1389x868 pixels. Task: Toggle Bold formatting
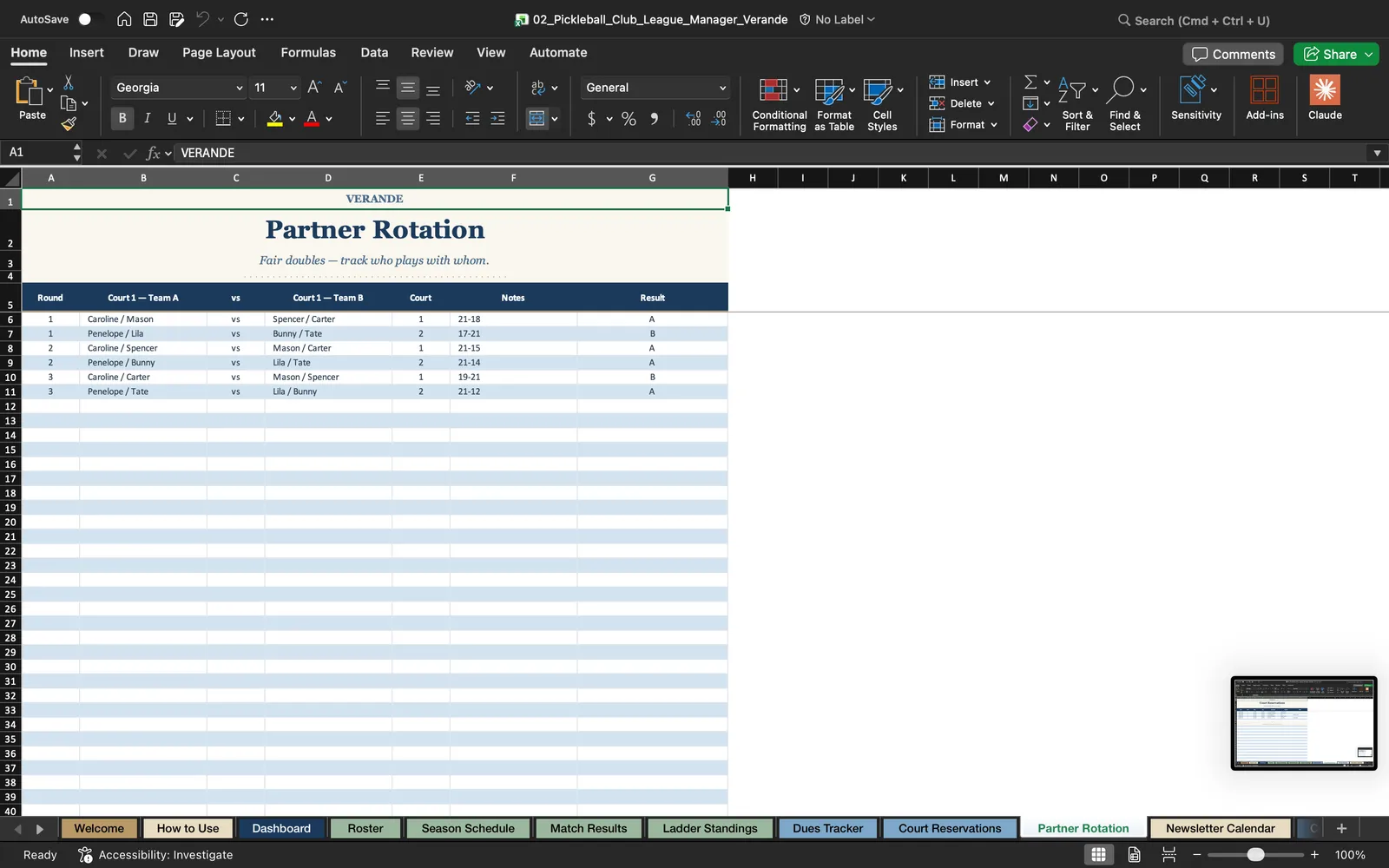[122, 119]
